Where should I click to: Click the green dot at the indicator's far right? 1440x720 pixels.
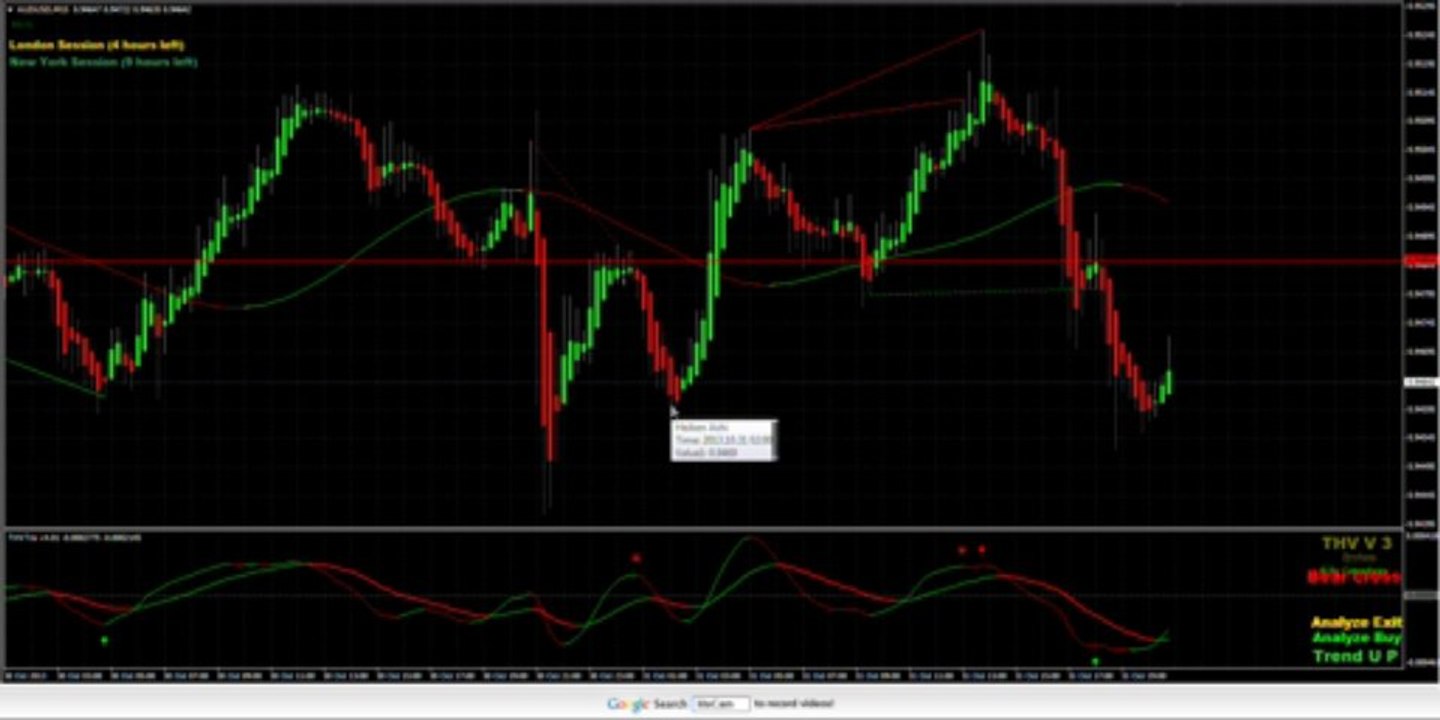pos(1095,661)
